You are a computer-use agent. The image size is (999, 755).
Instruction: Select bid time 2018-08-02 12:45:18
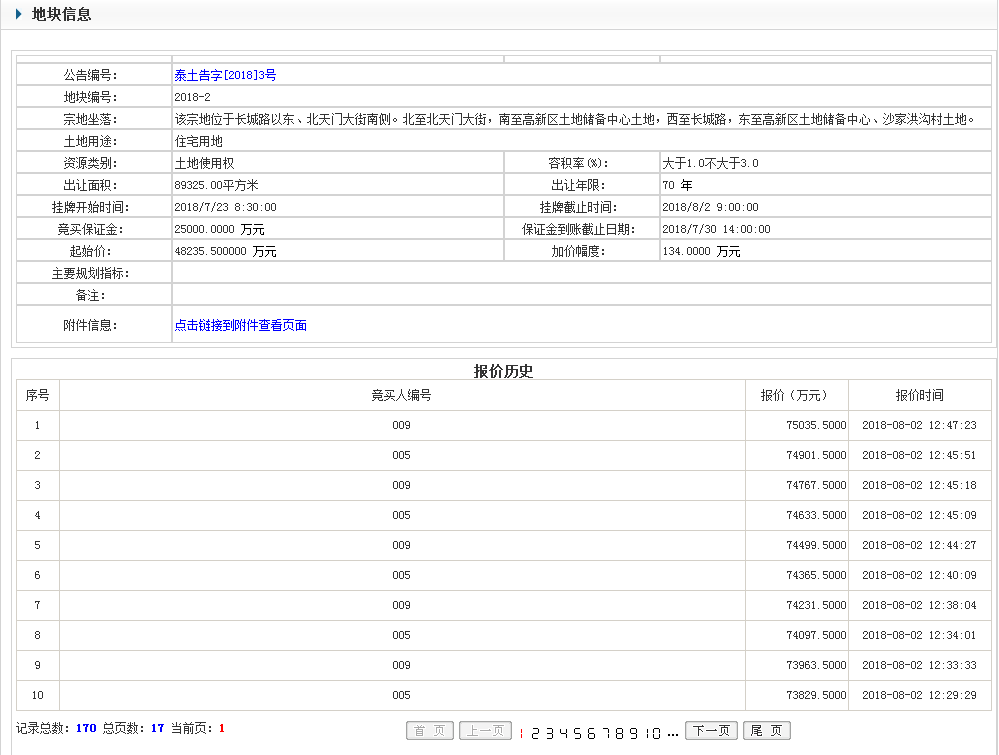tap(919, 485)
